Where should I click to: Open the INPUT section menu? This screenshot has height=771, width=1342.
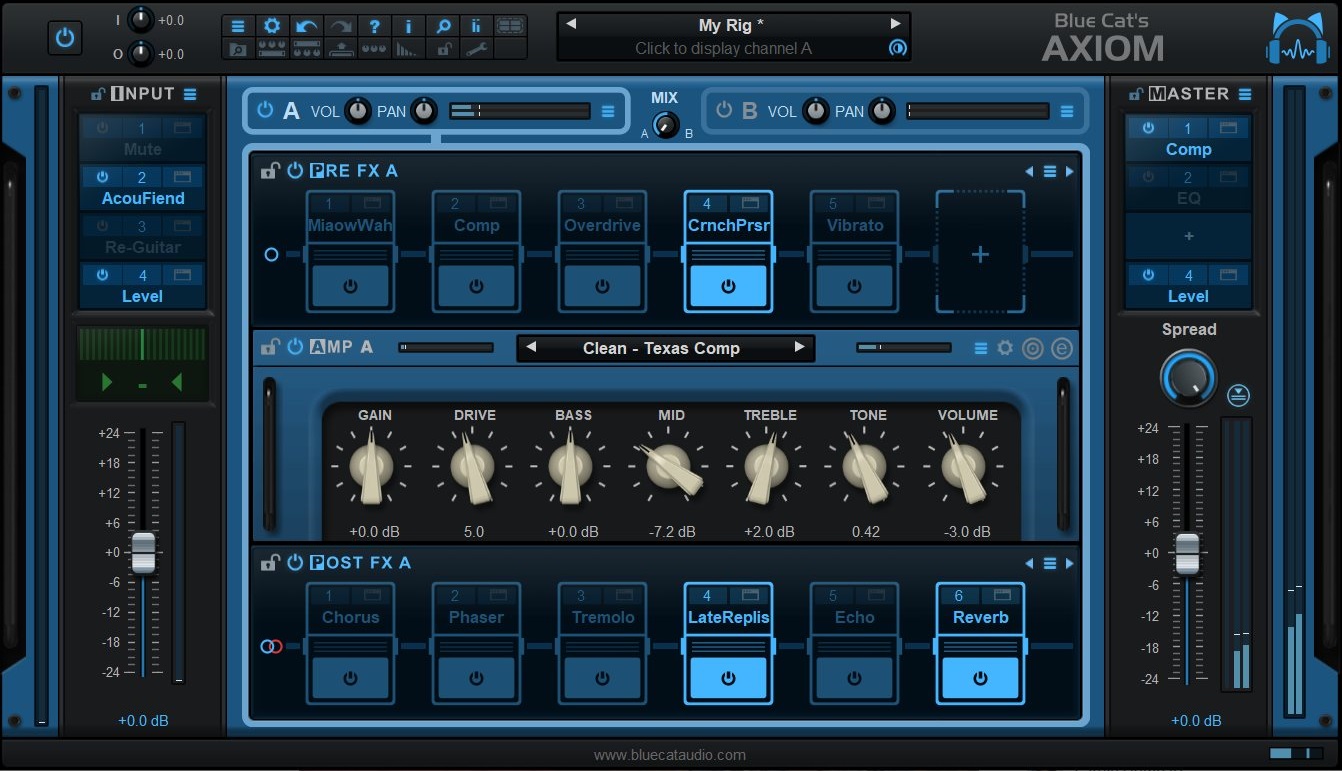pos(190,94)
